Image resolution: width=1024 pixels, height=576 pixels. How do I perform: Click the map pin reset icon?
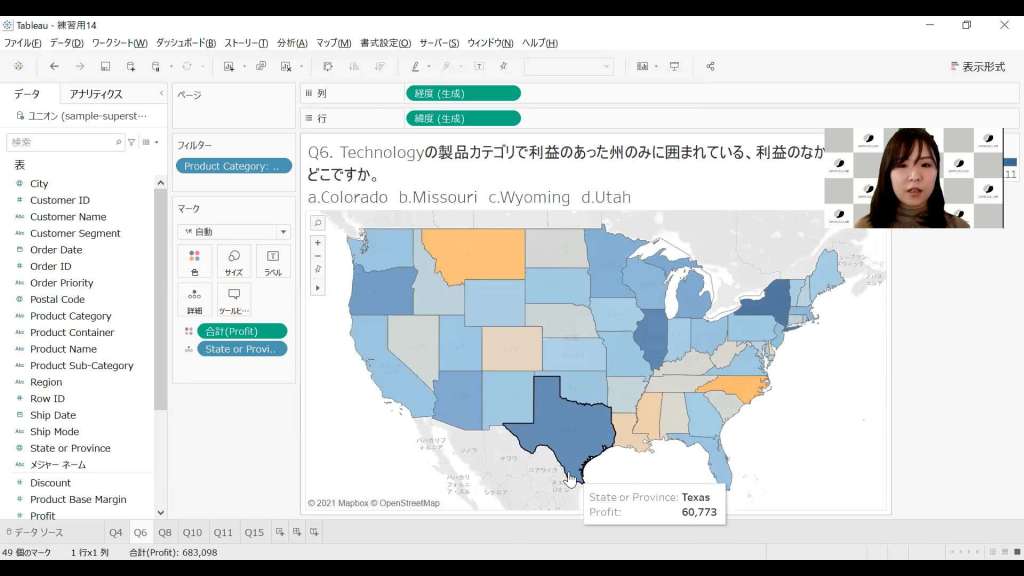(x=317, y=269)
